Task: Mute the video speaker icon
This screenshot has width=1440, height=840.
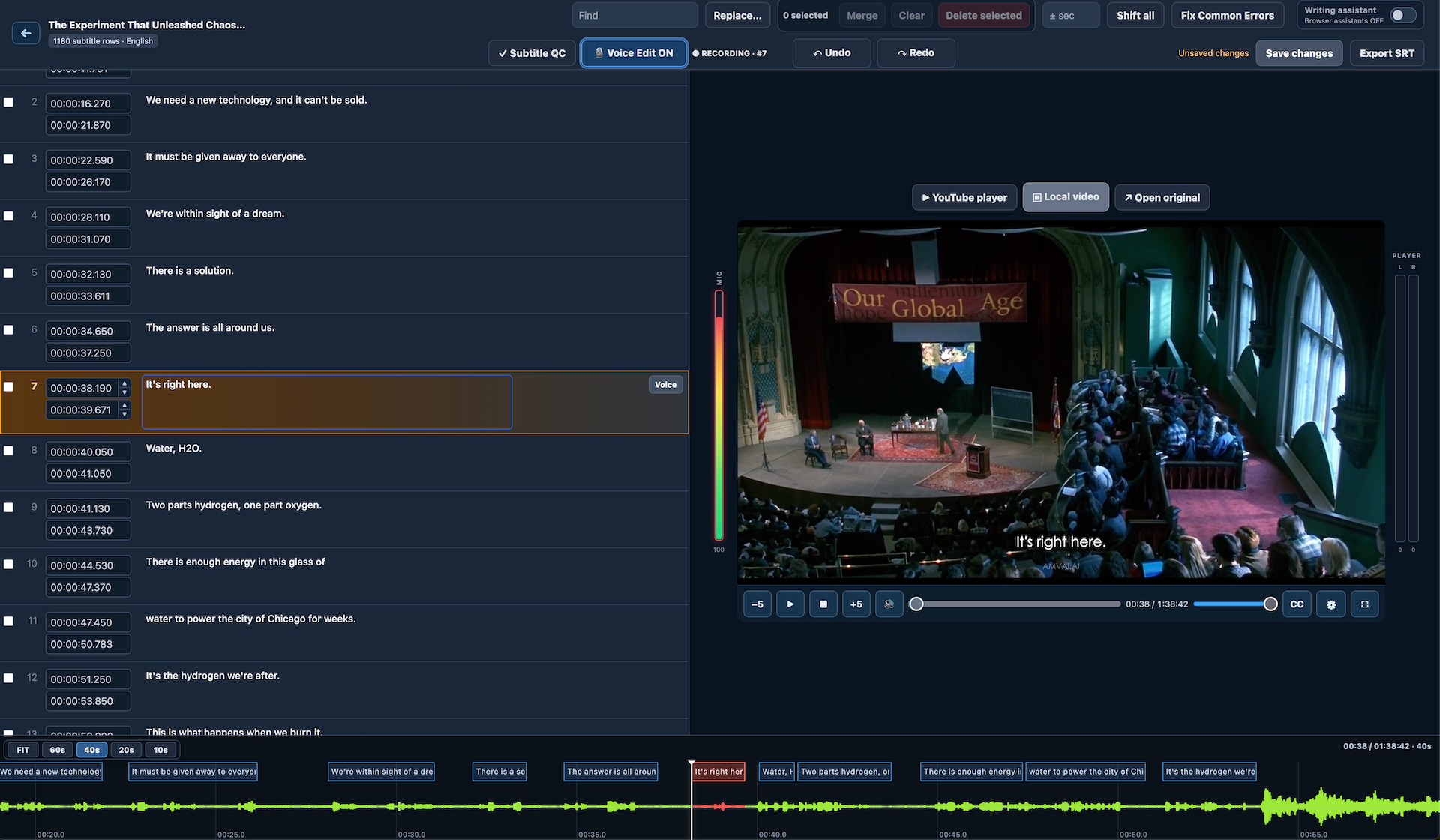Action: [889, 604]
